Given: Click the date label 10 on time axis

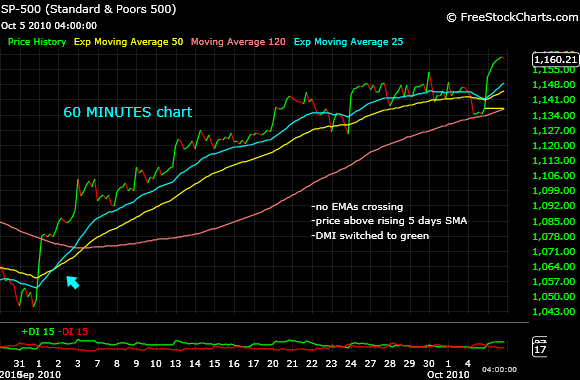Looking at the screenshot, I should tap(156, 364).
